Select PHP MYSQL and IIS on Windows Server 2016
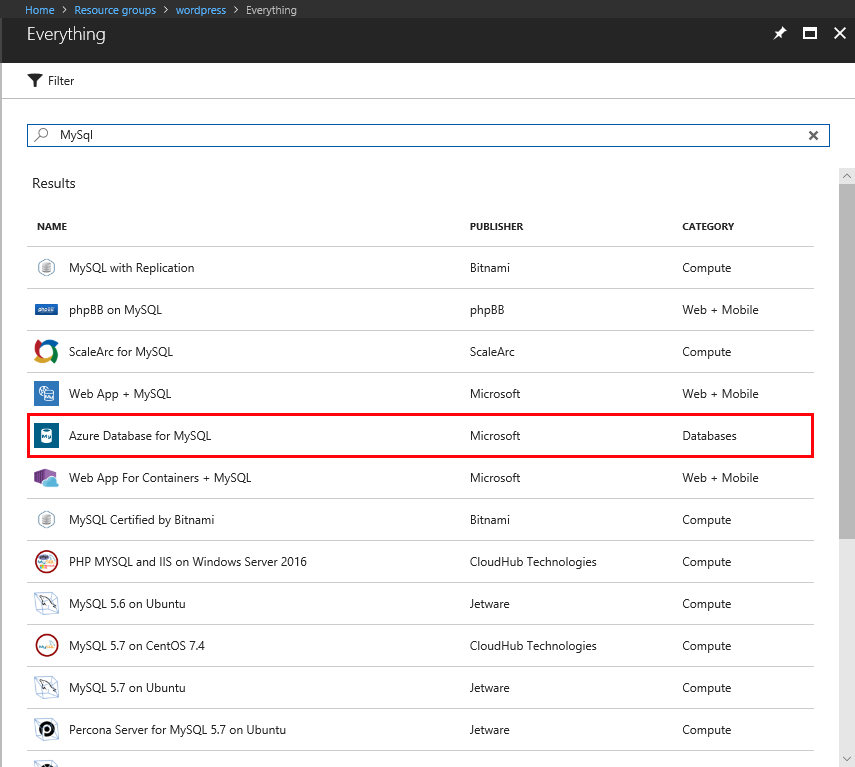Image resolution: width=855 pixels, height=767 pixels. [420, 561]
